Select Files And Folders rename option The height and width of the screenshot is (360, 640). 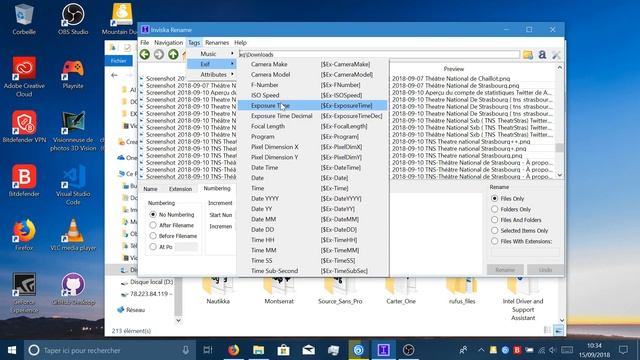(x=516, y=220)
